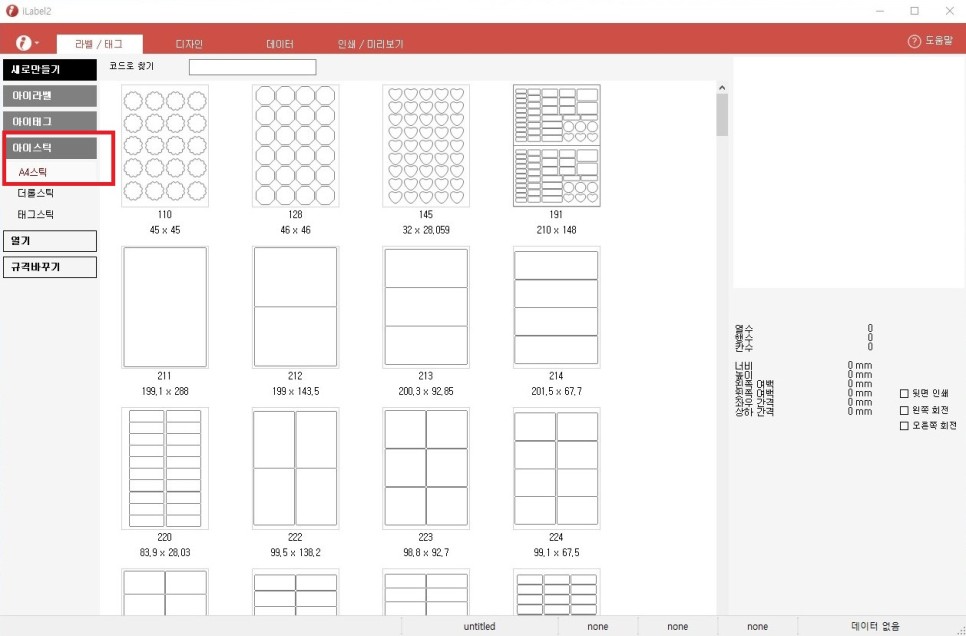Toggle the 오른쪽 회전 checkbox

pos(904,426)
